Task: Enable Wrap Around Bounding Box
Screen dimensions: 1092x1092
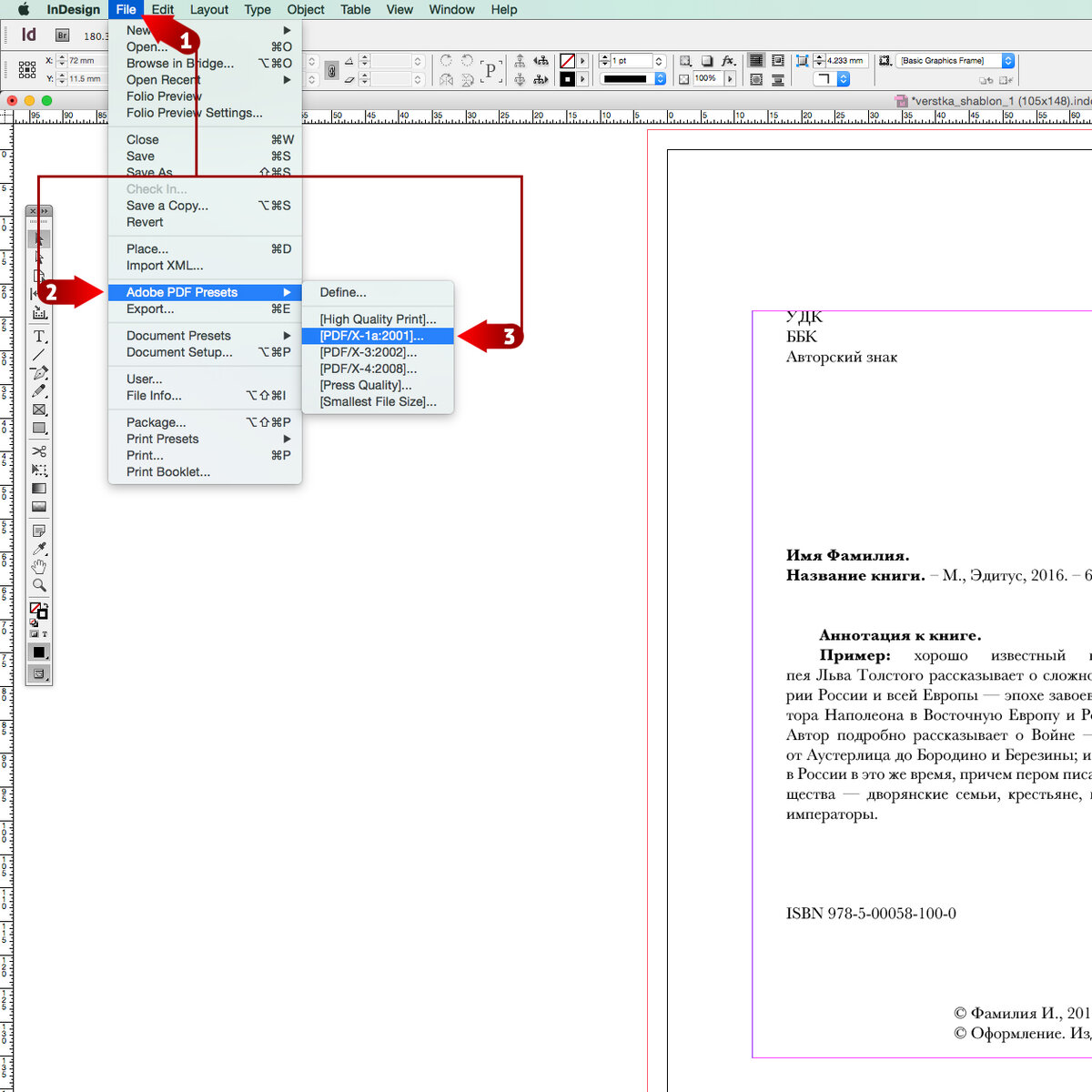Action: point(778,60)
